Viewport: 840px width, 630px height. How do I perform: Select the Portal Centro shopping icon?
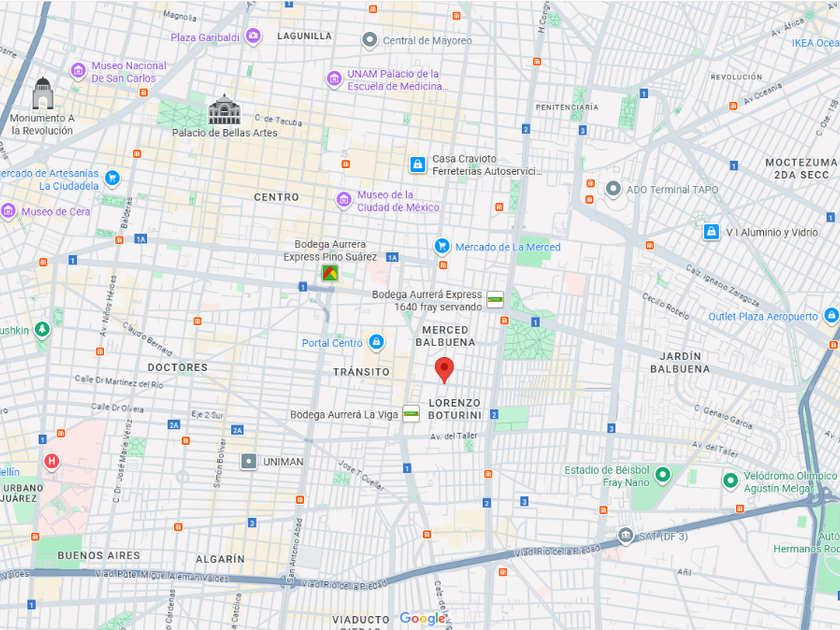[x=376, y=342]
